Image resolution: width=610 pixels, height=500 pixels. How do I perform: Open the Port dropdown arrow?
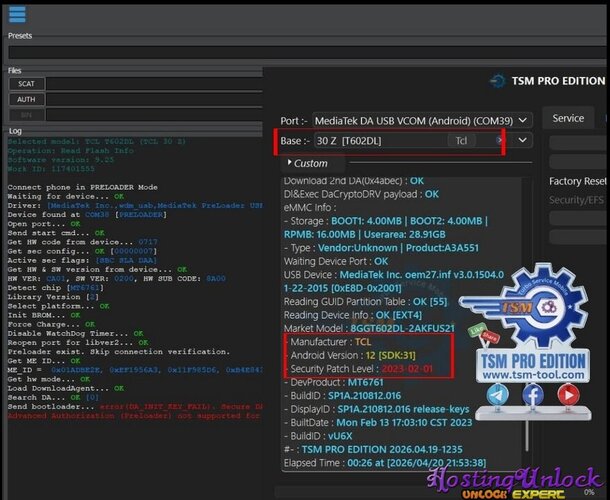[x=523, y=120]
